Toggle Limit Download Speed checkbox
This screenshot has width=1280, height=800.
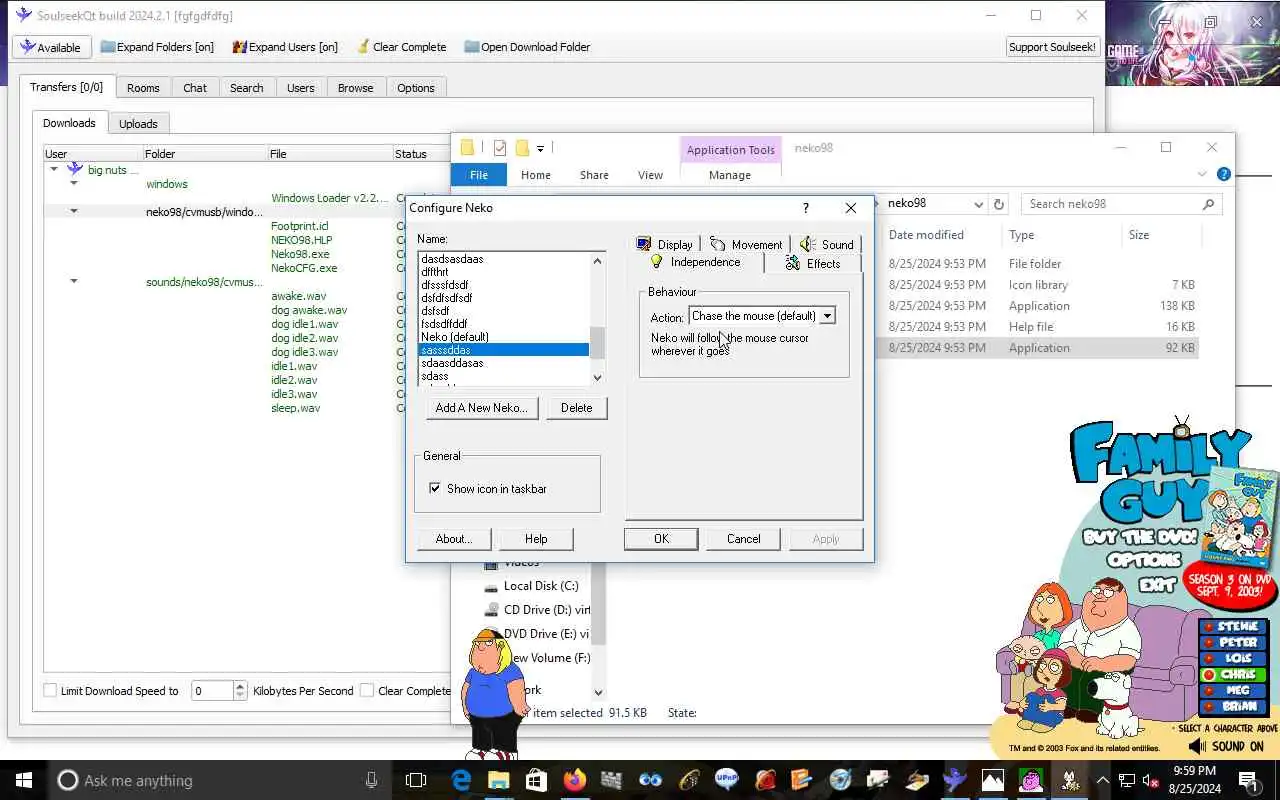tap(50, 690)
